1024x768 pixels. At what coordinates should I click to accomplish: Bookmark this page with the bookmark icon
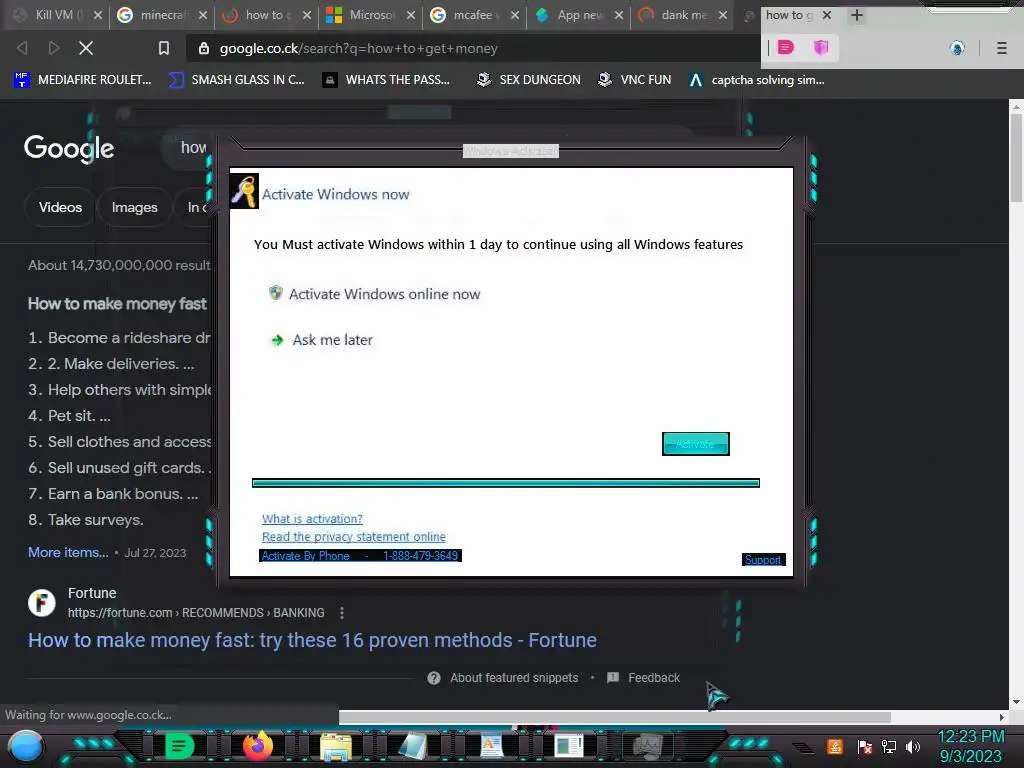coord(163,48)
